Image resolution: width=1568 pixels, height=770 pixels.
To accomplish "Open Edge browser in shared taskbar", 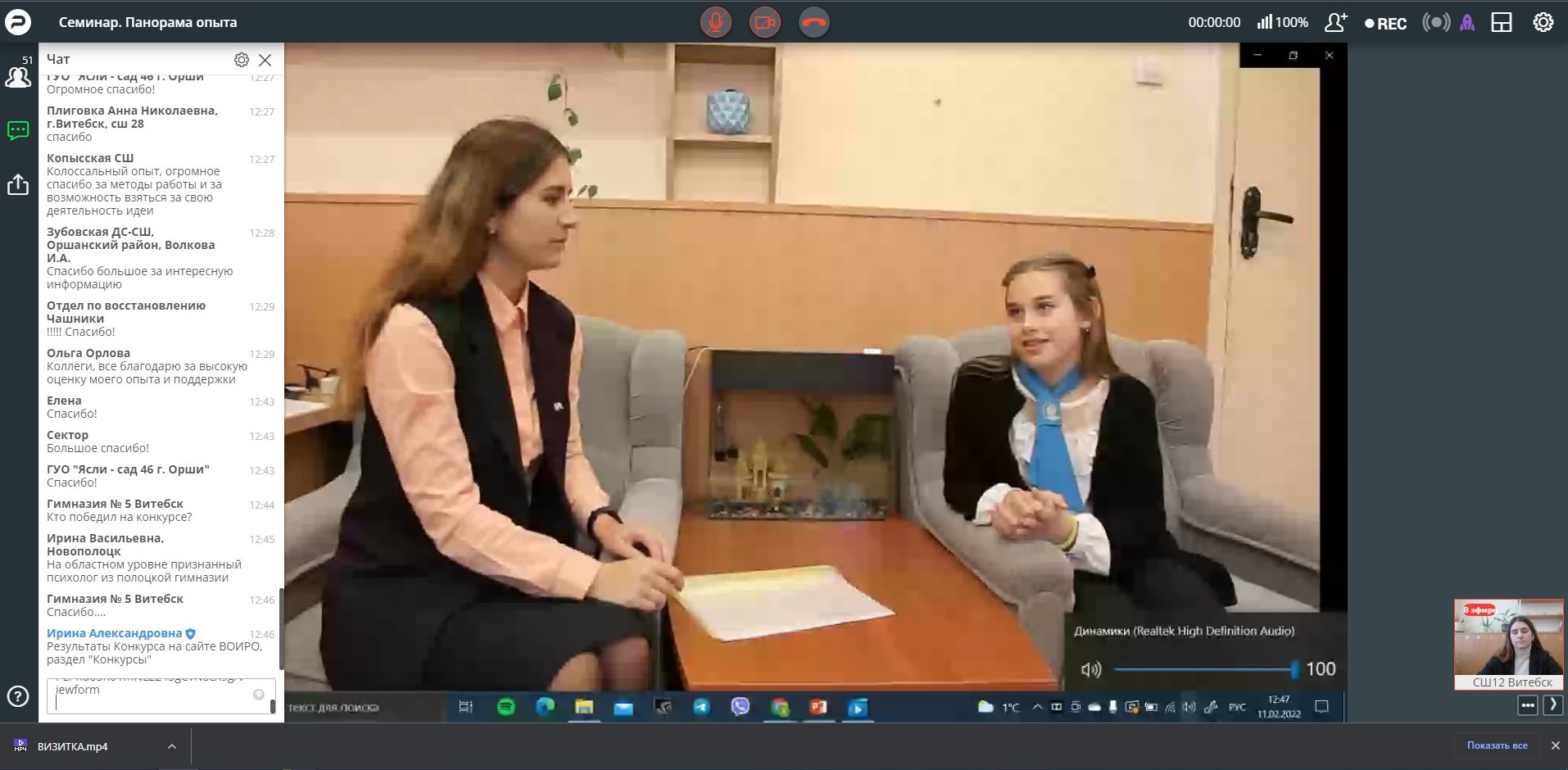I will point(545,707).
